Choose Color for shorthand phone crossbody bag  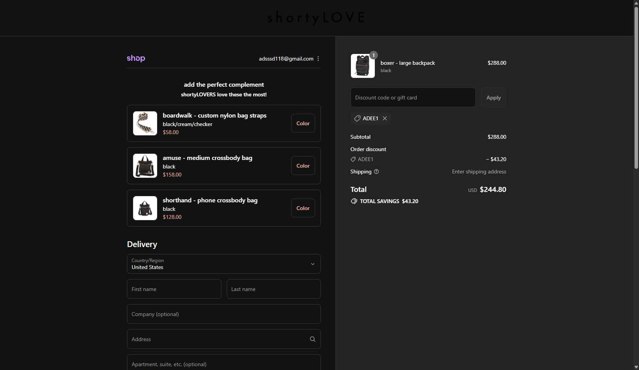303,208
